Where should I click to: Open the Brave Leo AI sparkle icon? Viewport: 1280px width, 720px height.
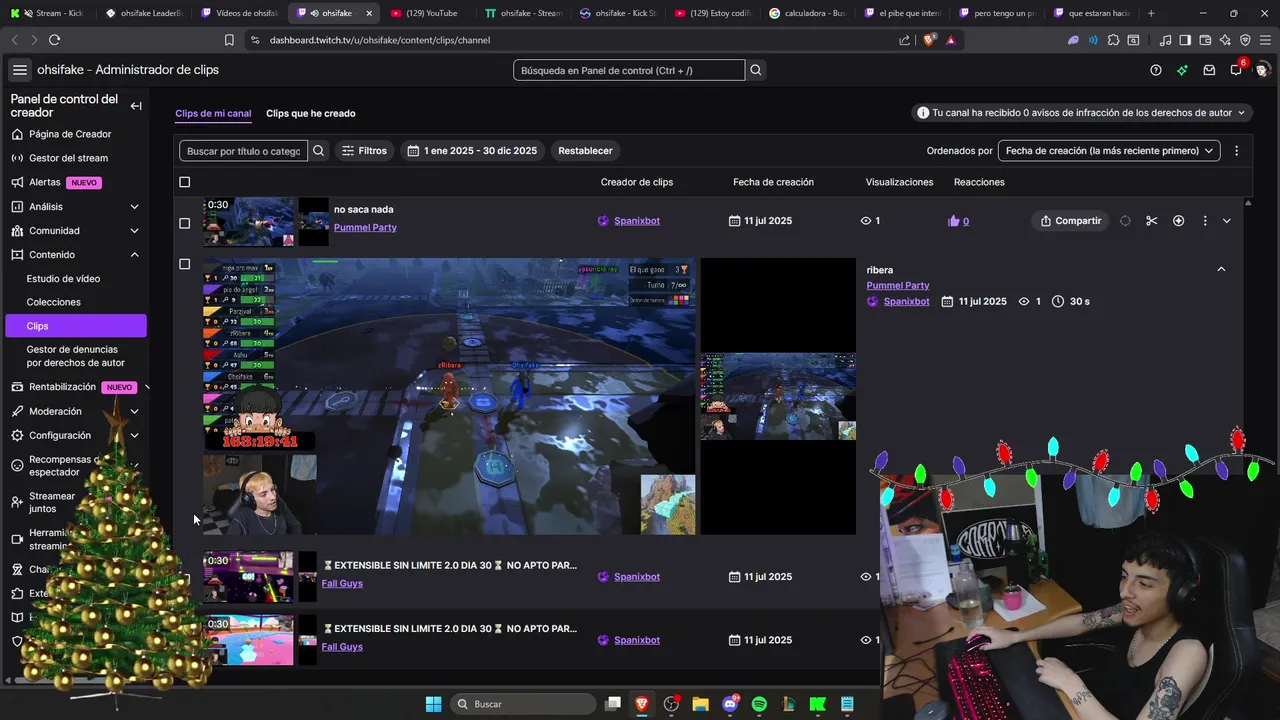click(x=1225, y=40)
